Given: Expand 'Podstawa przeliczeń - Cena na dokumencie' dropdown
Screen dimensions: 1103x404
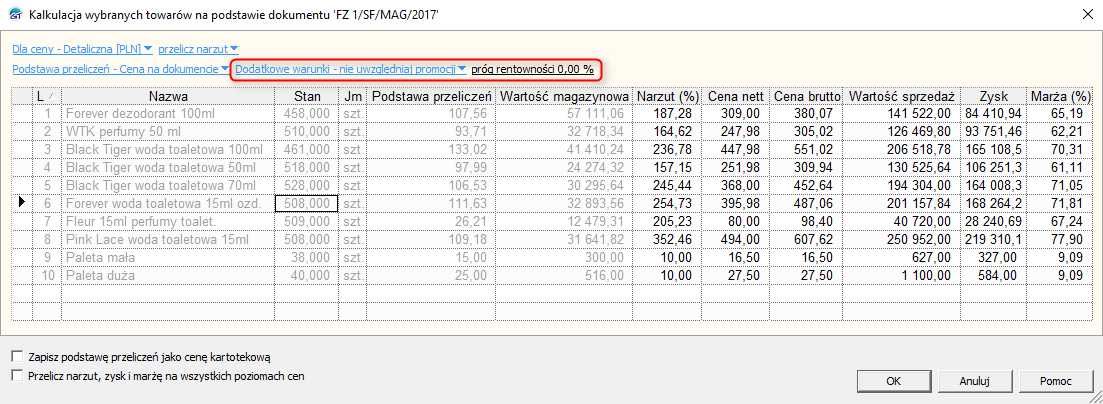Looking at the screenshot, I should pyautogui.click(x=120, y=69).
